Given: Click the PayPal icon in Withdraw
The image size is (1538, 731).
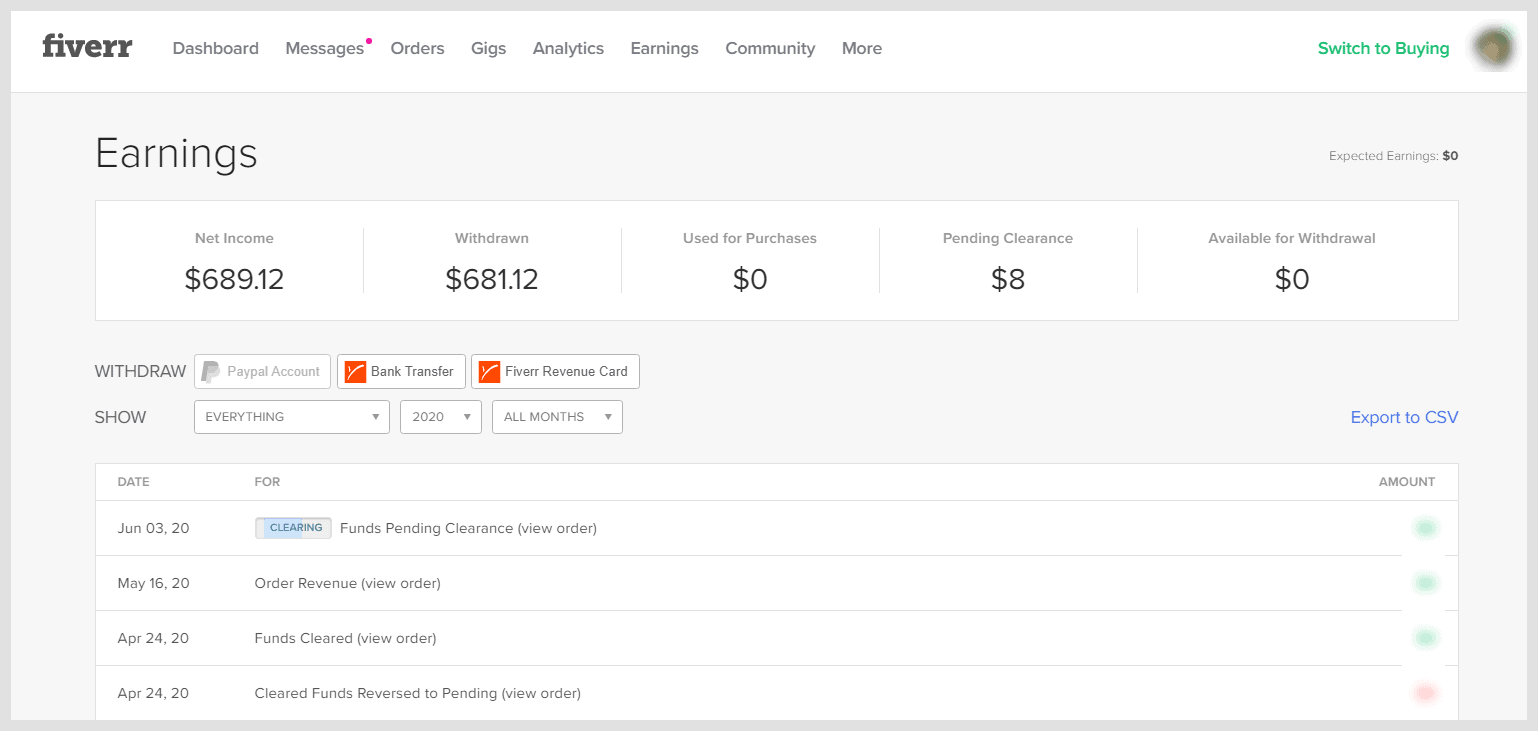Looking at the screenshot, I should click(x=210, y=371).
